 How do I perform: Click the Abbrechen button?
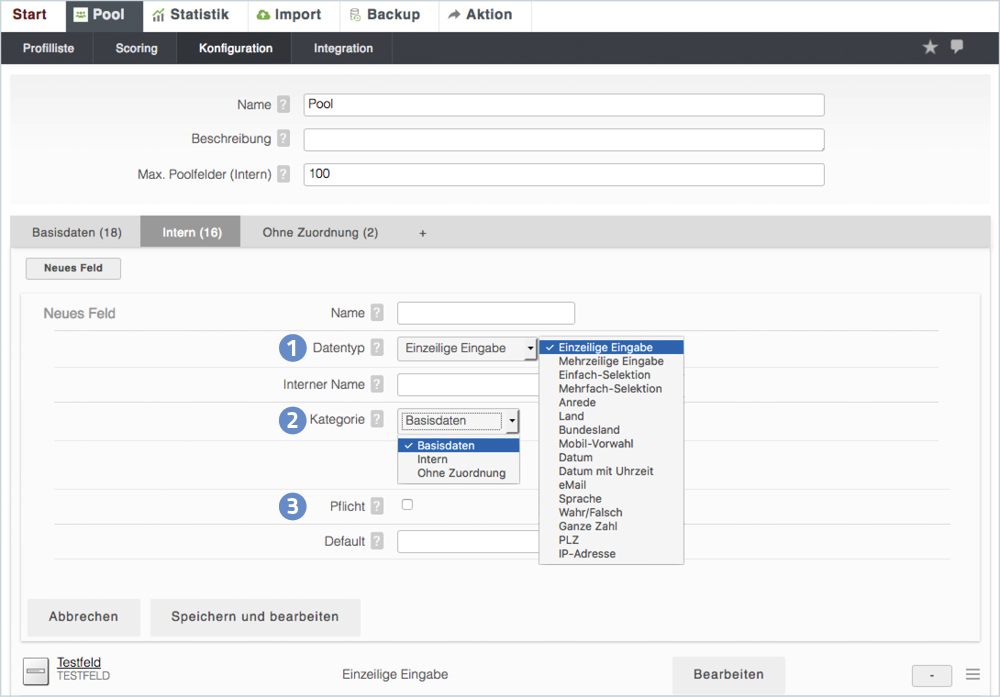pos(83,617)
